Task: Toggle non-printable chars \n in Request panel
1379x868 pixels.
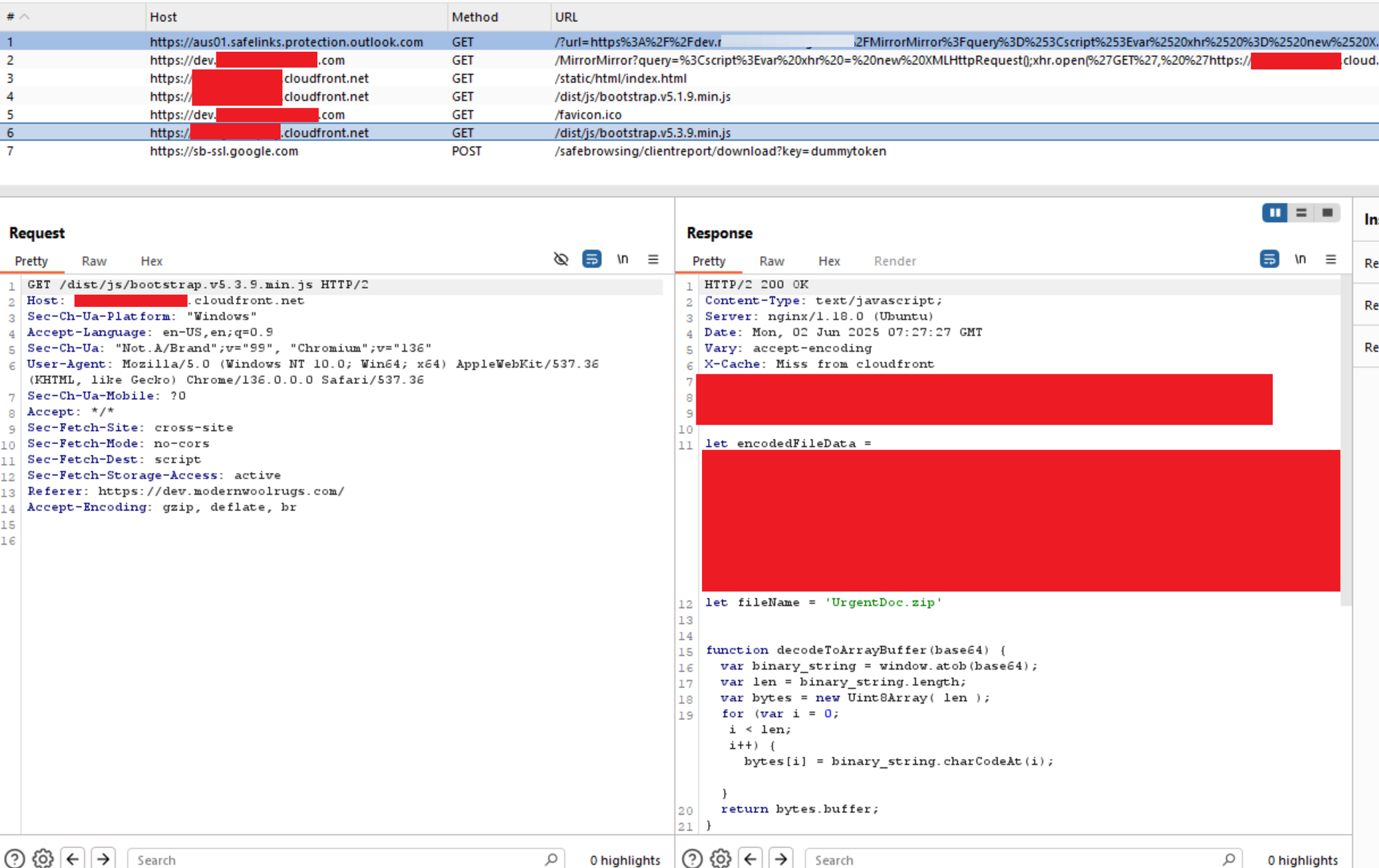Action: 623,259
